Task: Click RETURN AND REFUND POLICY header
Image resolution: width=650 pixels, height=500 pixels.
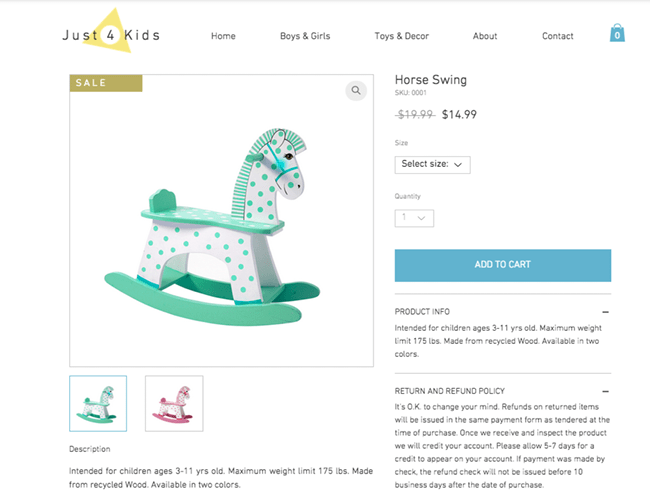Action: coord(449,391)
